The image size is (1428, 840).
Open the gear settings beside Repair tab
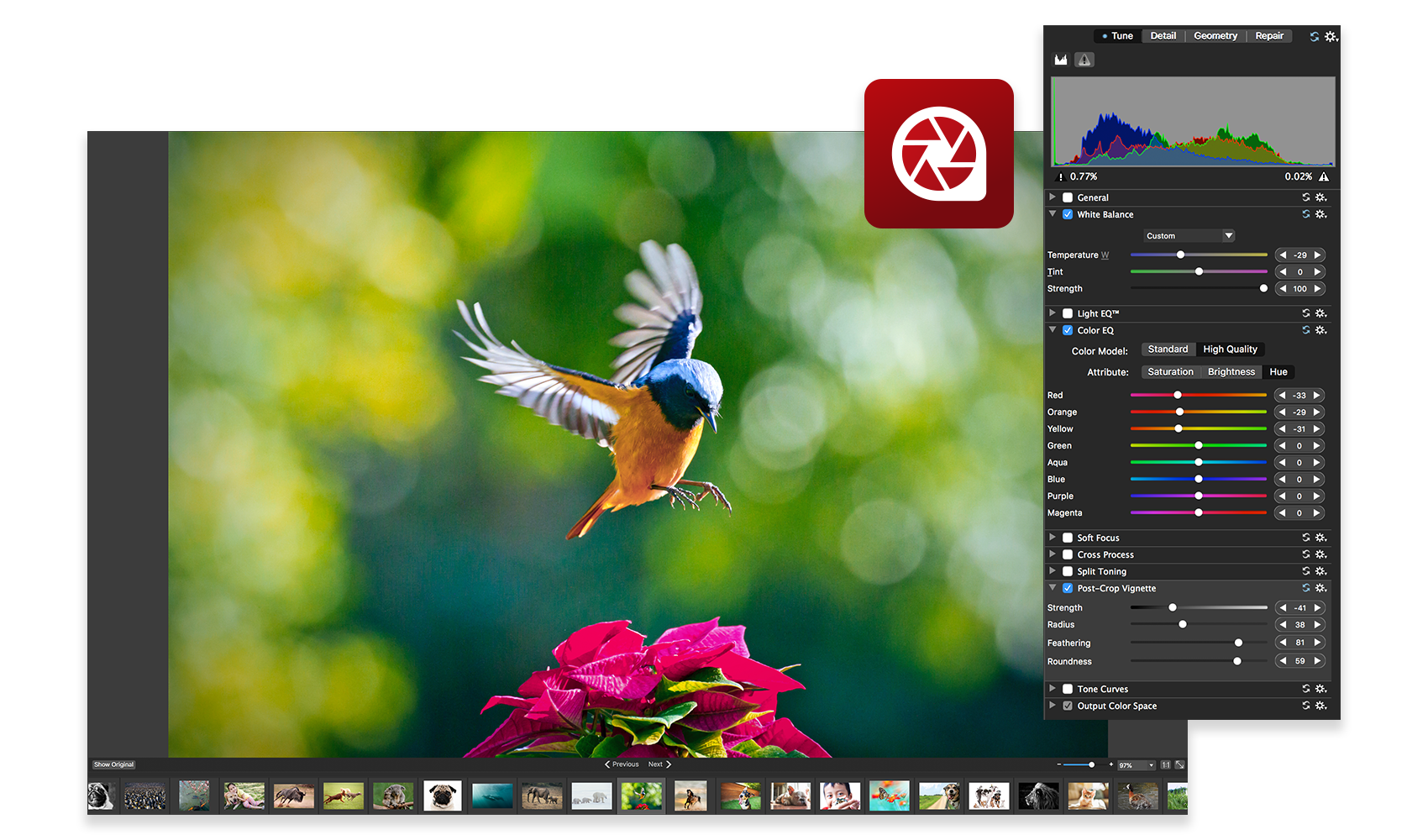pyautogui.click(x=1331, y=36)
